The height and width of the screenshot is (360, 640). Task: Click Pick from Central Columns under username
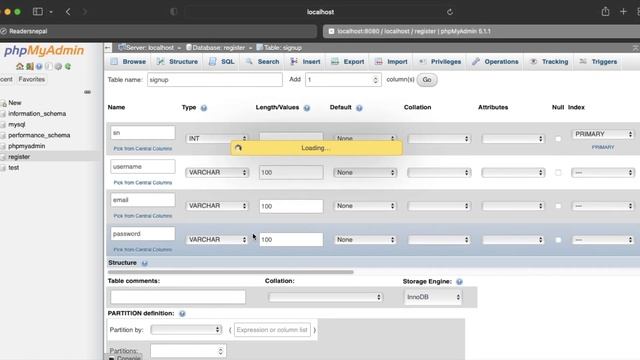pos(142,182)
